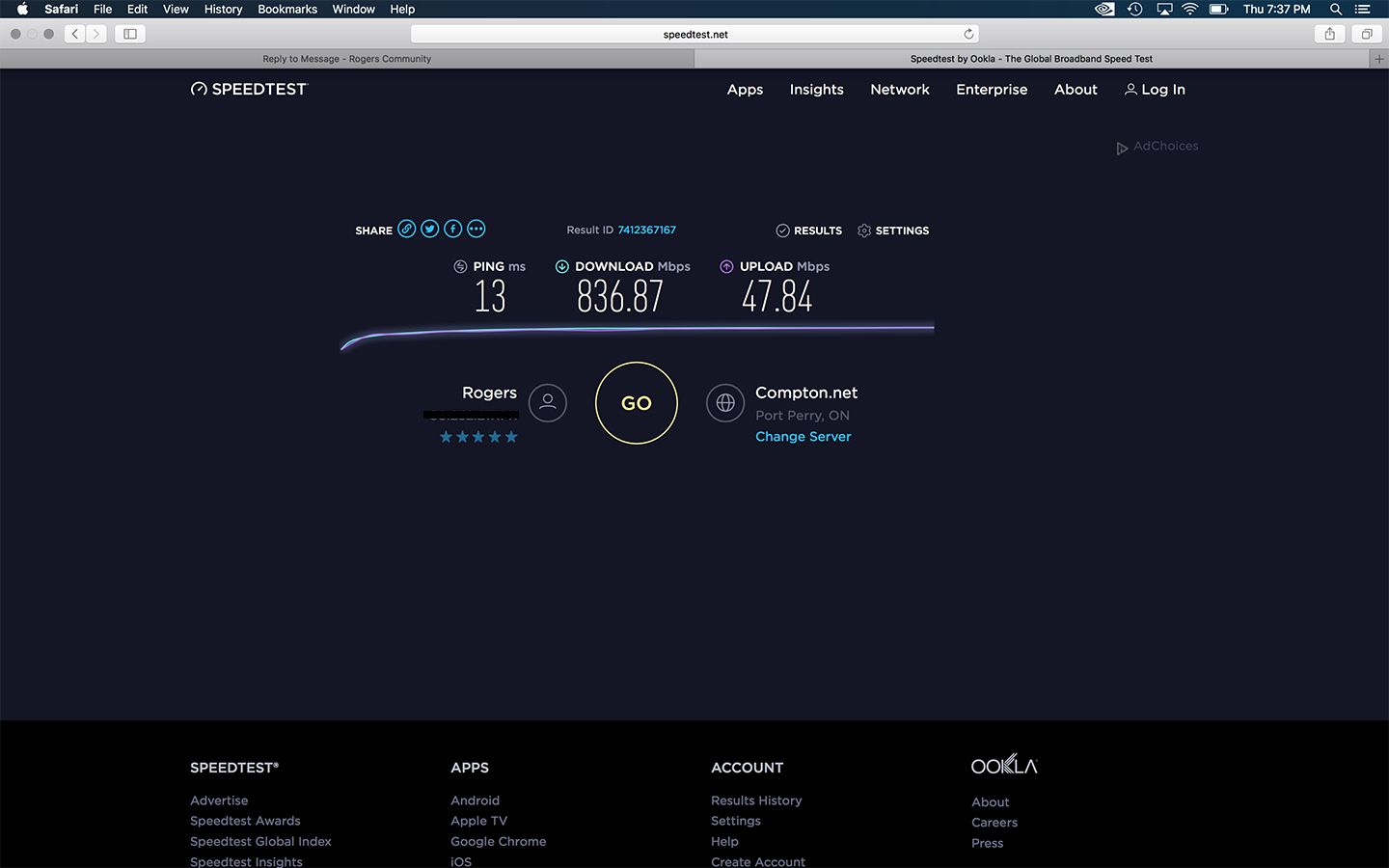Viewport: 1389px width, 868px height.
Task: Copy the result link via share link icon
Action: click(x=407, y=229)
